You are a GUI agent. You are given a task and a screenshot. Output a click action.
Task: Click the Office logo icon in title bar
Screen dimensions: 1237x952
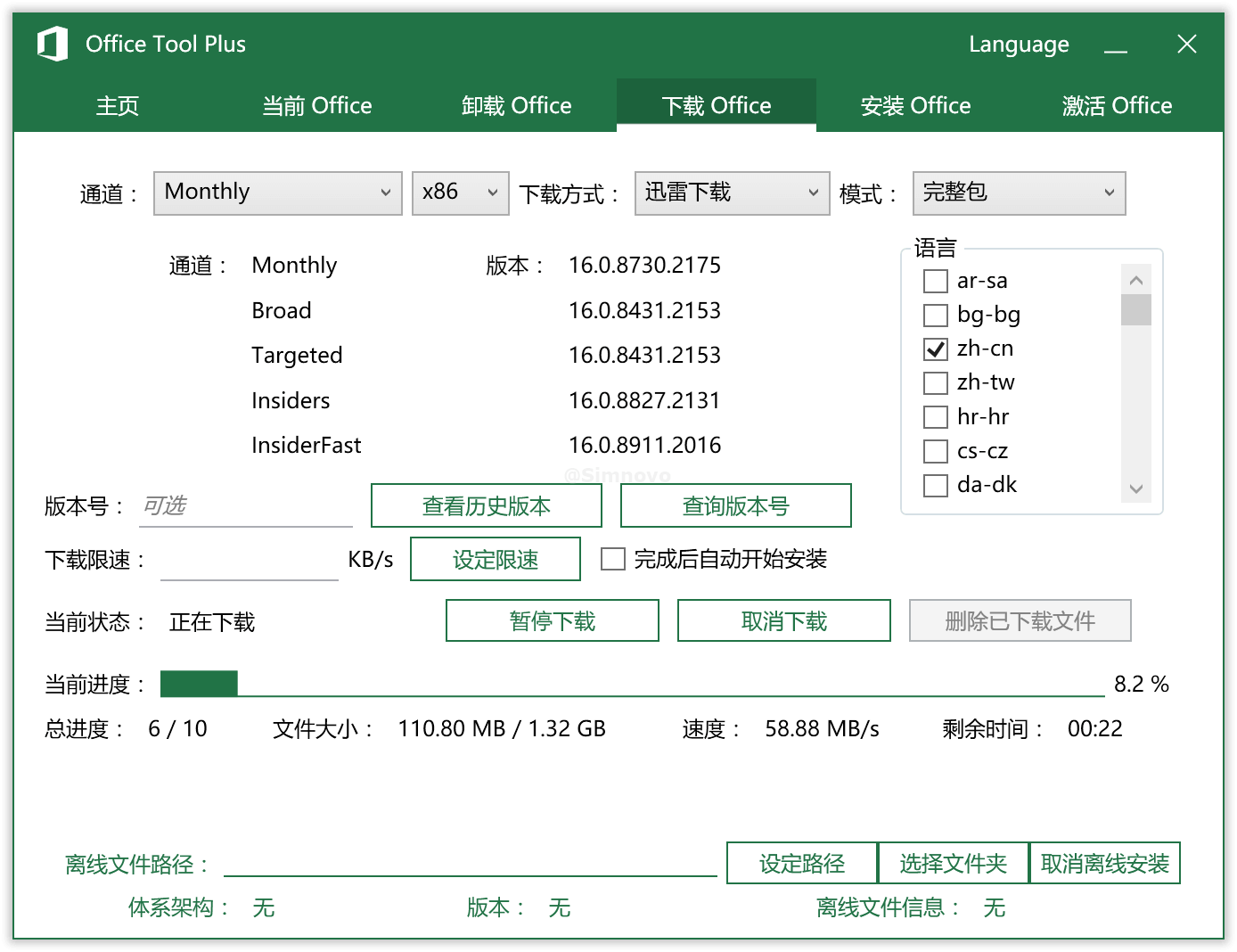pyautogui.click(x=53, y=44)
